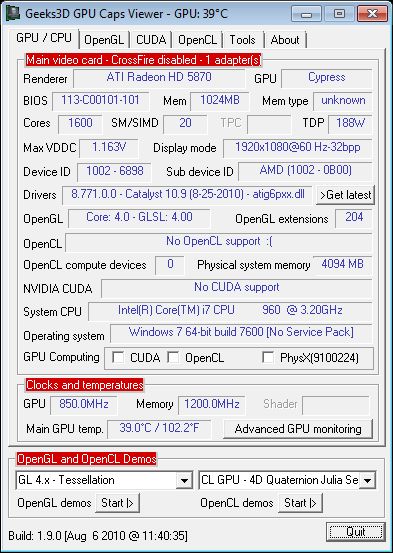The height and width of the screenshot is (553, 393).
Task: Start the OpenGL demo
Action: (117, 503)
